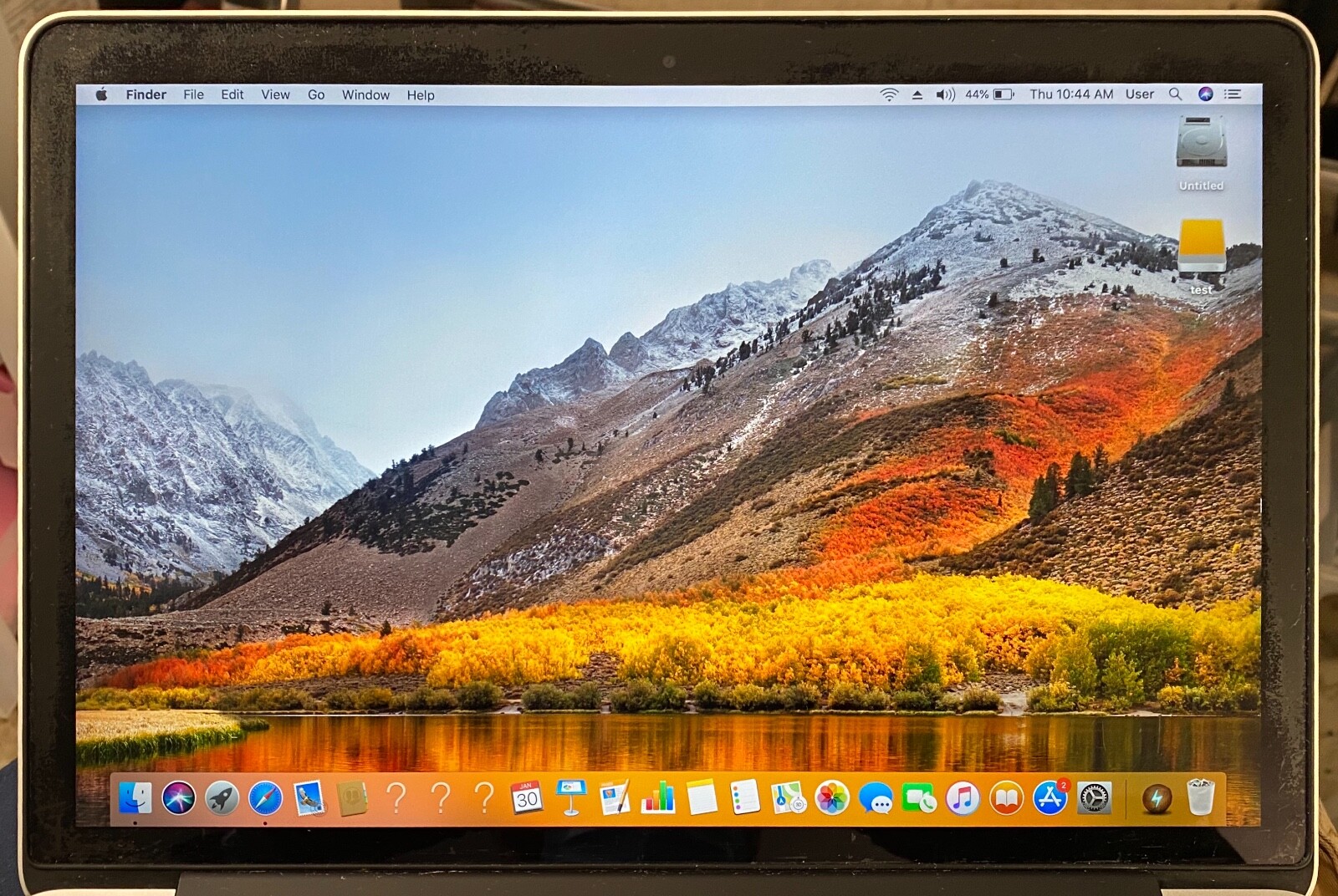Open Calendar icon showing 30

pos(527,798)
